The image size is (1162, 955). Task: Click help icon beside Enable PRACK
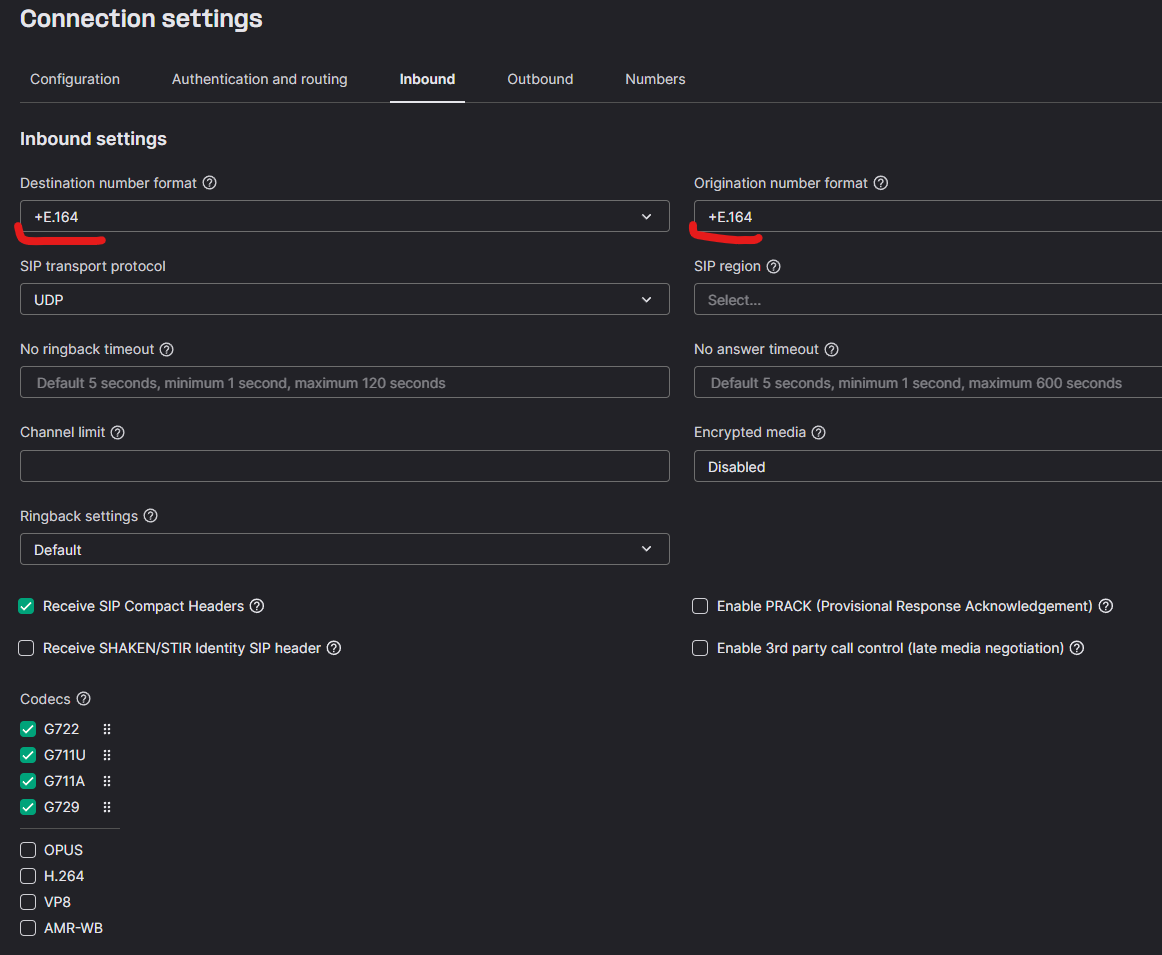coord(1106,606)
